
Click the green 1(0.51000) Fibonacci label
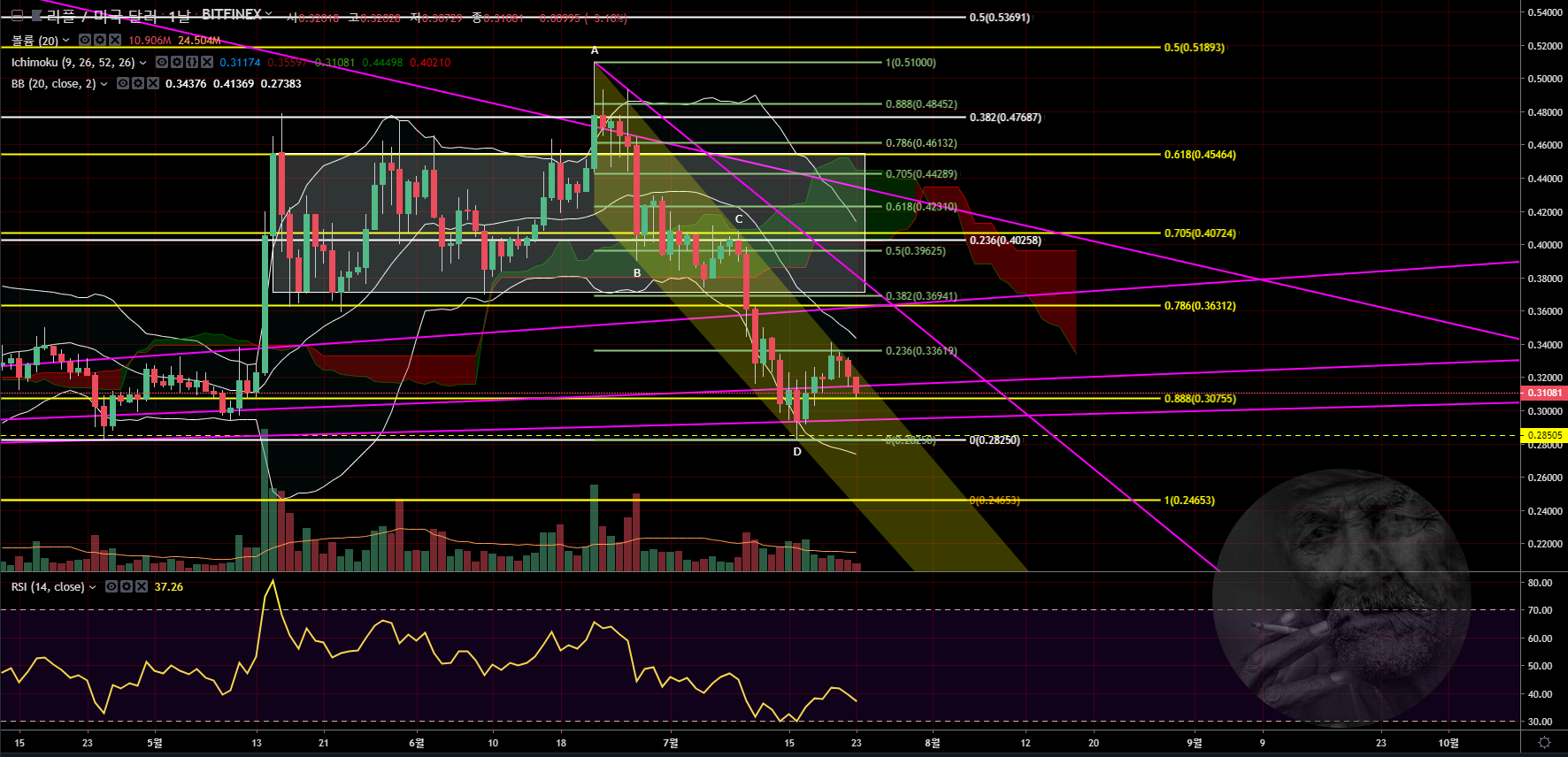(x=911, y=63)
